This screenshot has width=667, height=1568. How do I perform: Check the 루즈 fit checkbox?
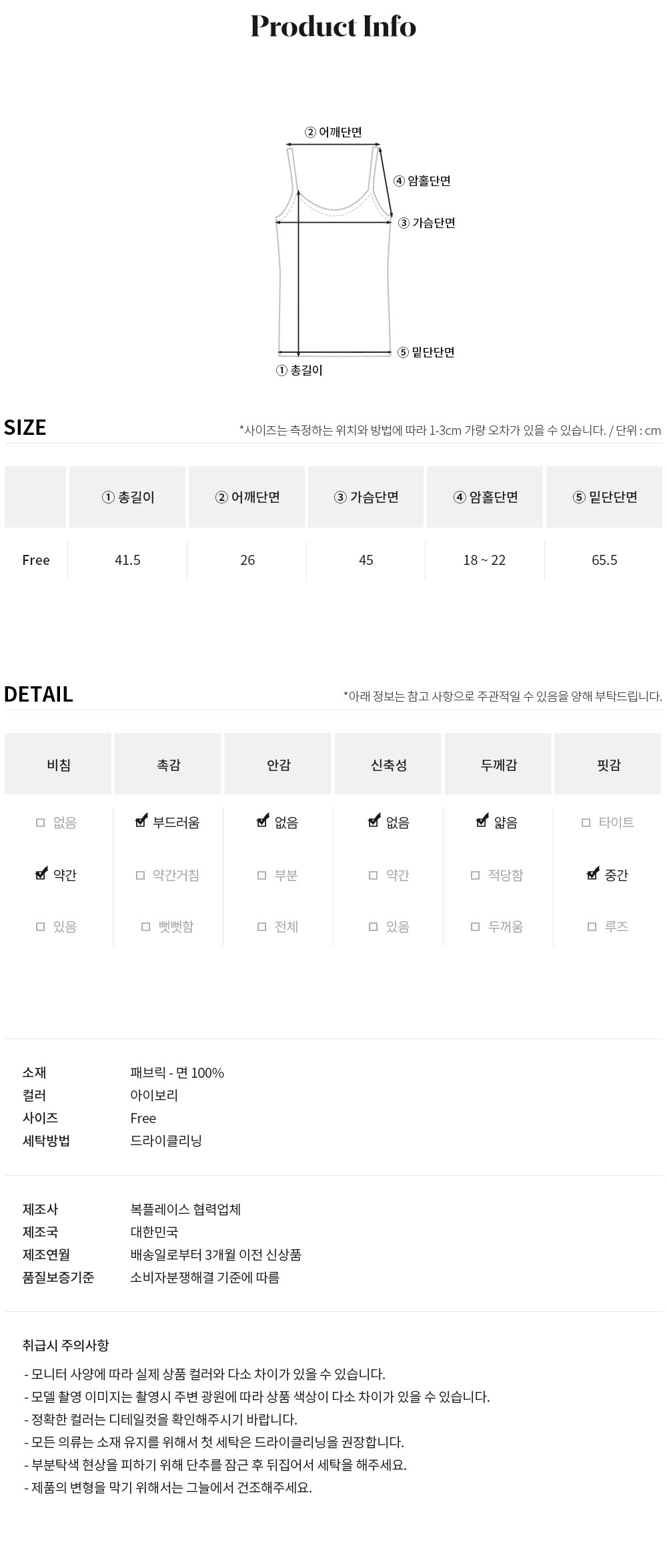point(592,926)
